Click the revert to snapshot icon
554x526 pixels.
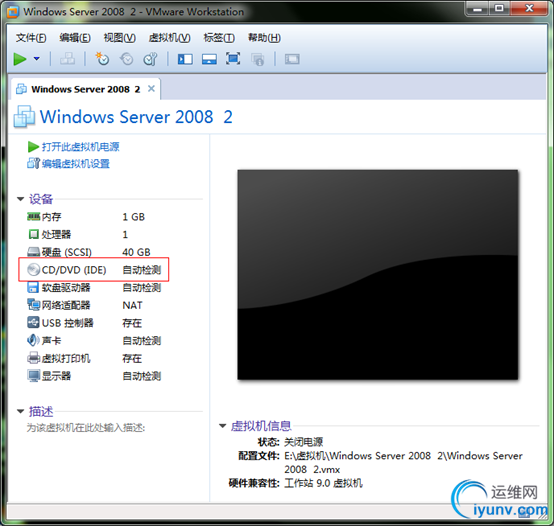pyautogui.click(x=126, y=59)
